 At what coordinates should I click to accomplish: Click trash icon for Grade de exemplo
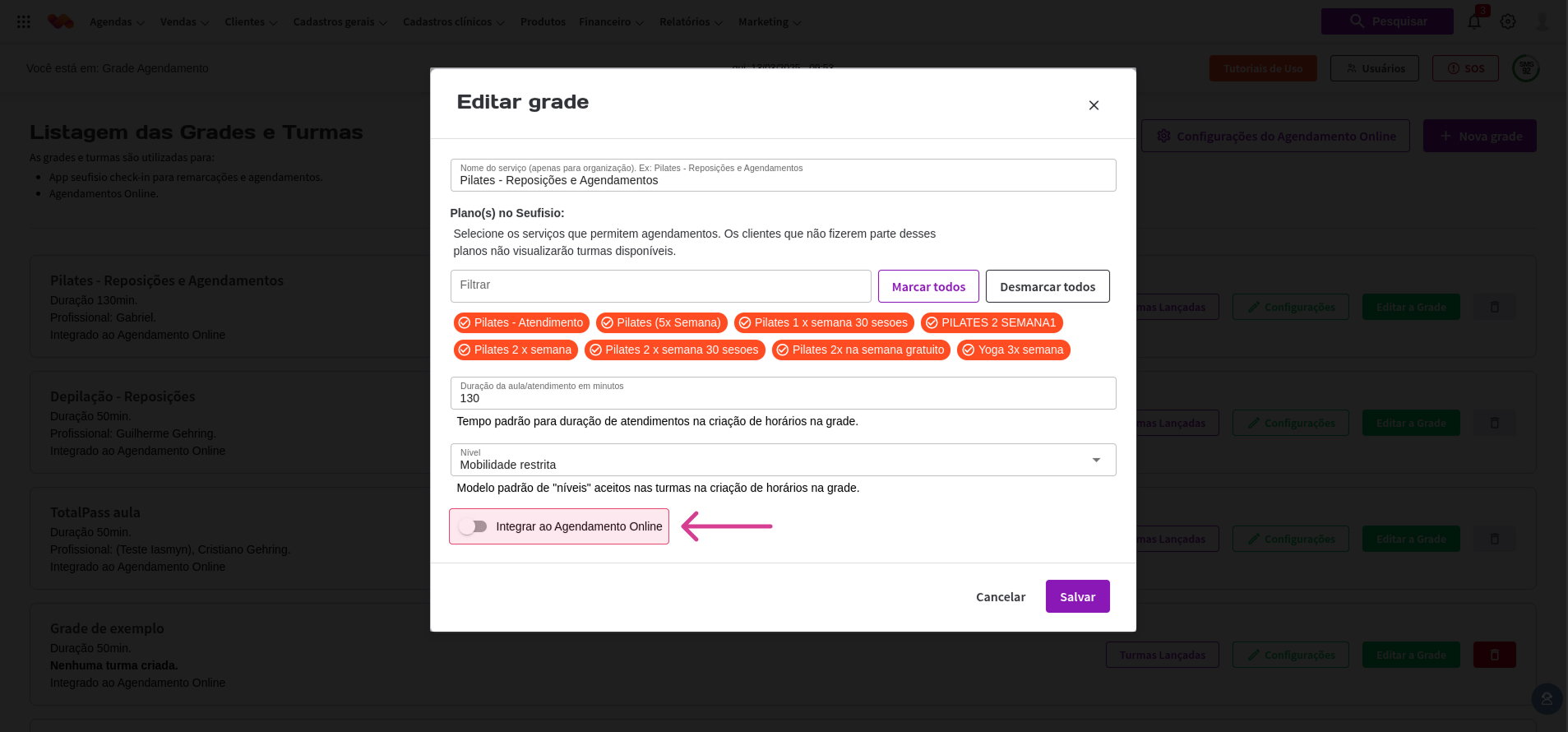(1495, 655)
